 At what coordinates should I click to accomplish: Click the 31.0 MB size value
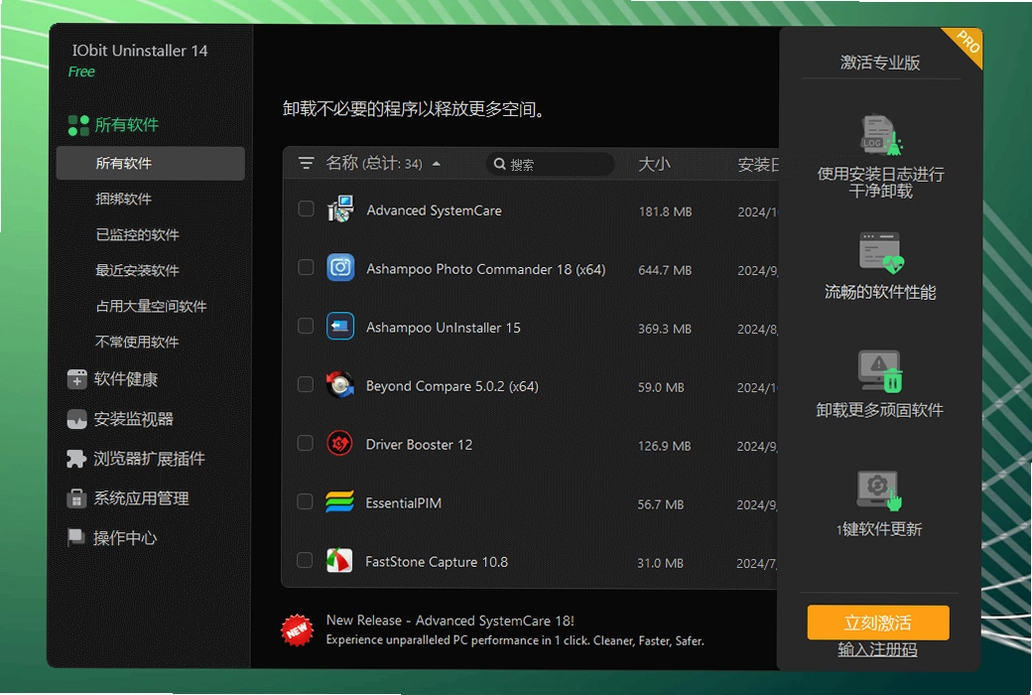[x=660, y=563]
